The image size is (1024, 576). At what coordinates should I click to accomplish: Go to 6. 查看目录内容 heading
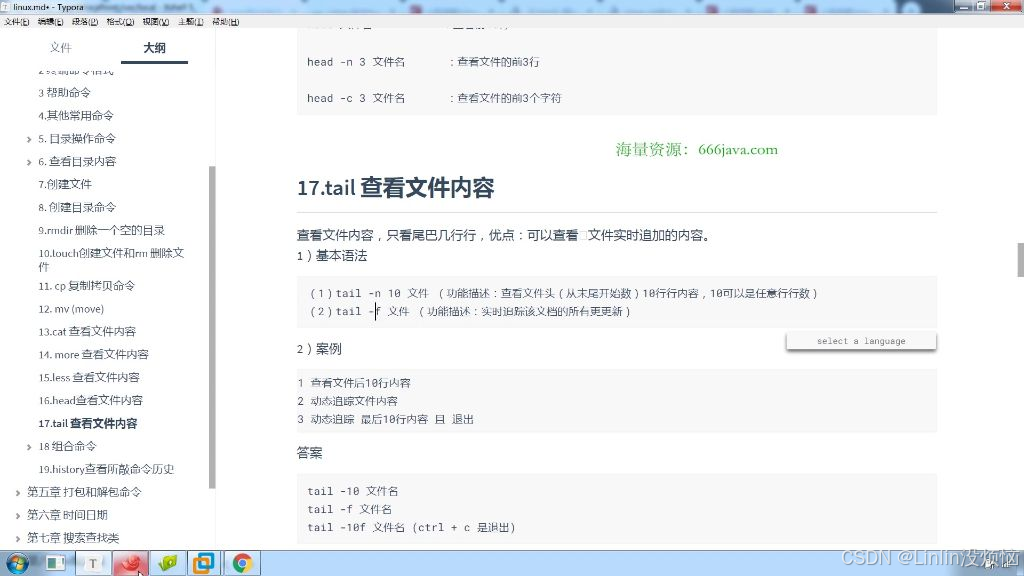77,161
